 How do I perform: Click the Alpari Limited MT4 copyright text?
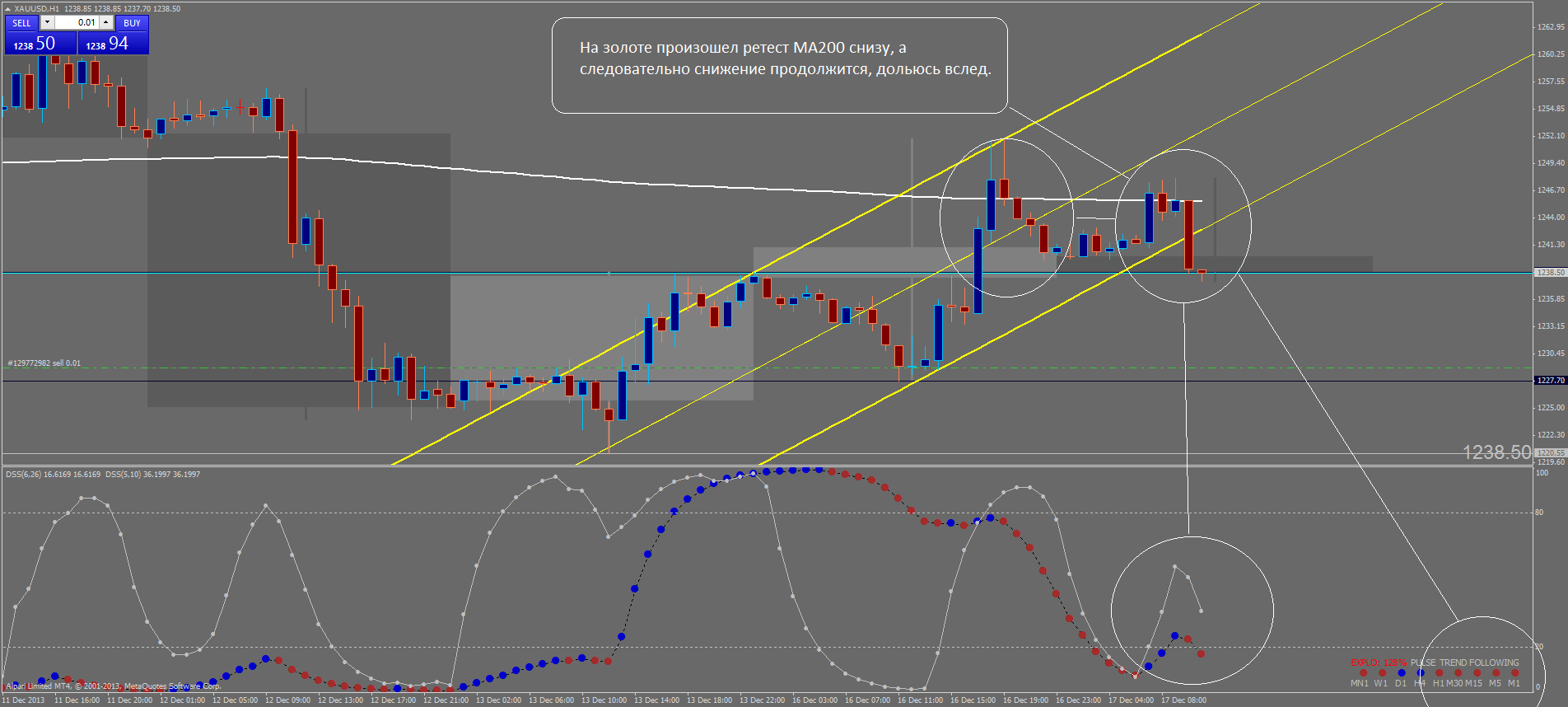point(114,686)
